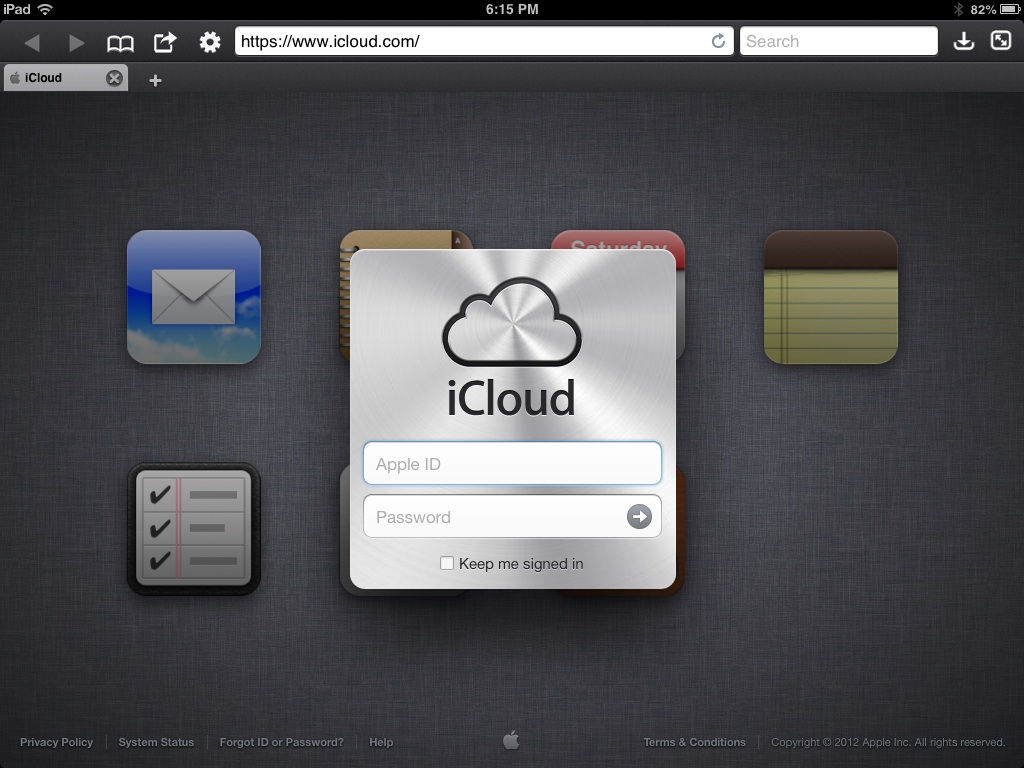
Task: Check the Keep me signed in box
Action: pyautogui.click(x=447, y=563)
